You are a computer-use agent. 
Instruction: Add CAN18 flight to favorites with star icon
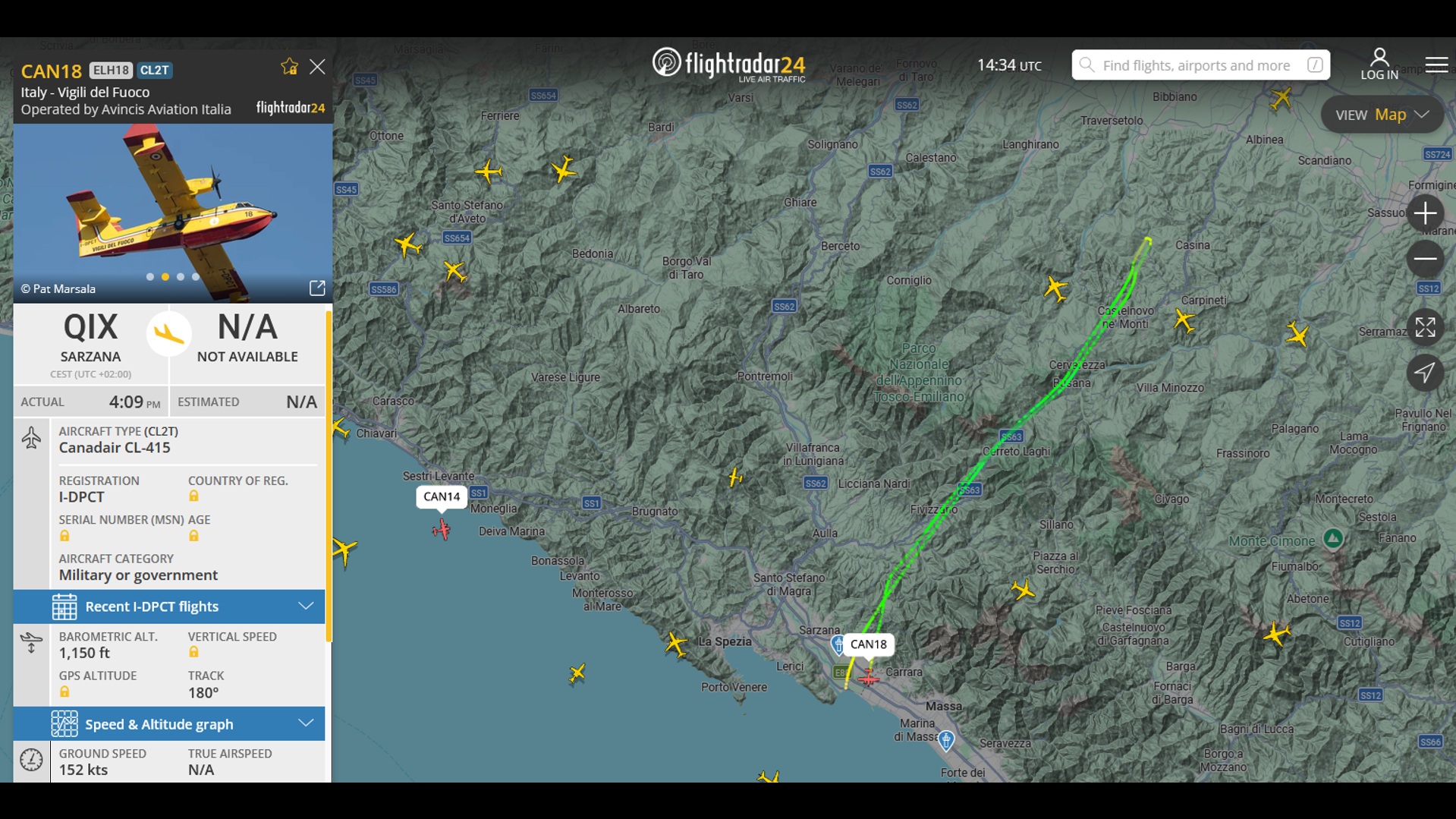pos(289,67)
